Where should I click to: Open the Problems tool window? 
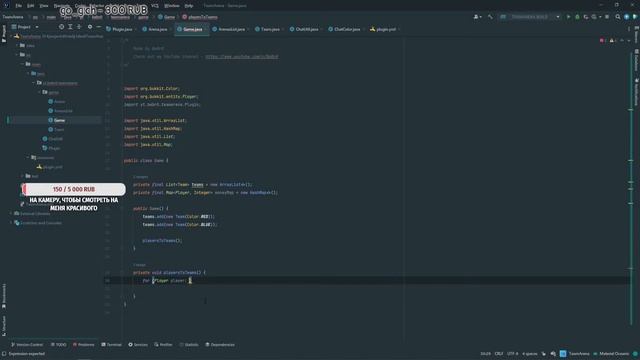(x=83, y=345)
